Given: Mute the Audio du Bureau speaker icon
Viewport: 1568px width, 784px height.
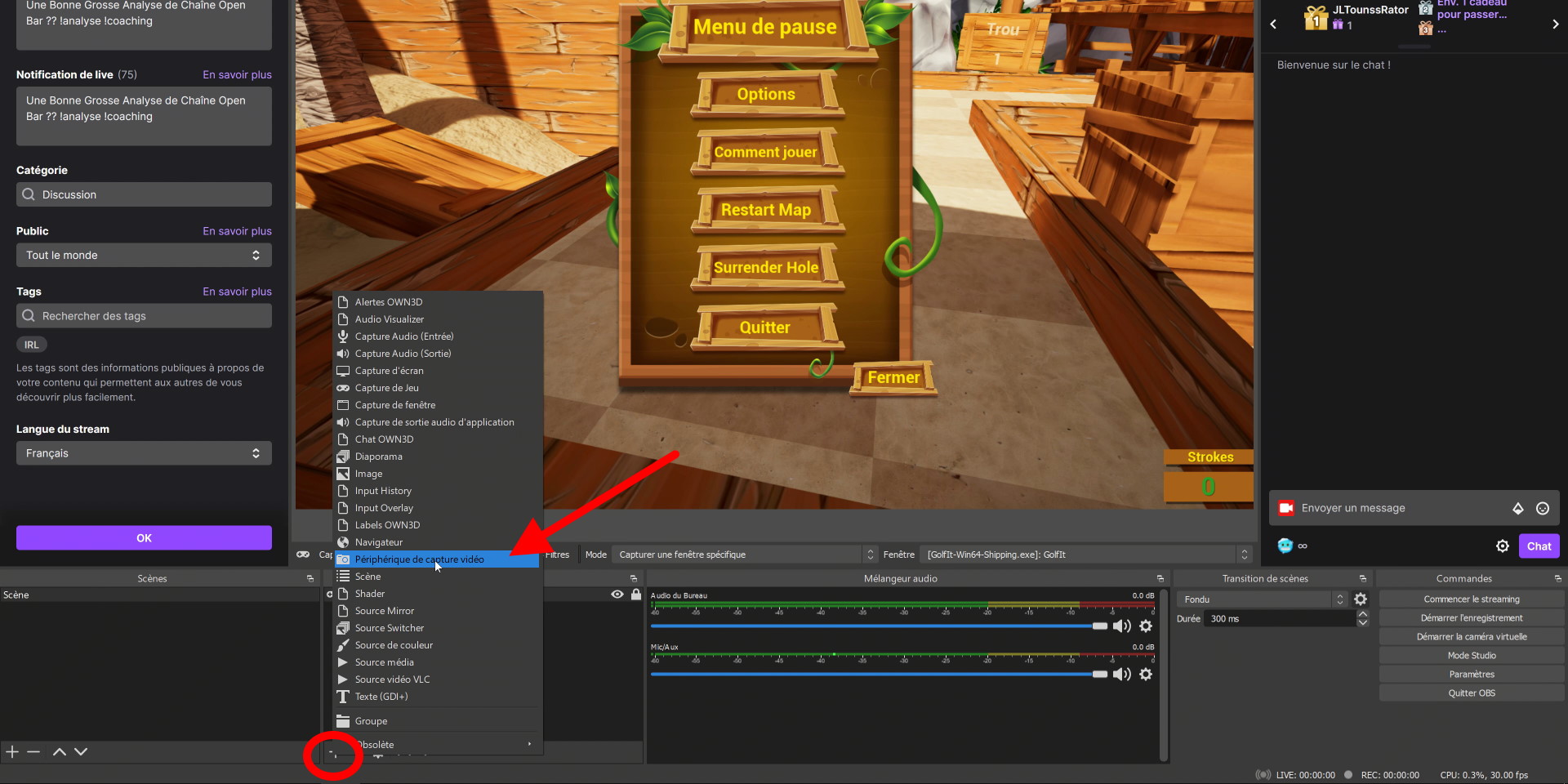Looking at the screenshot, I should (x=1122, y=626).
